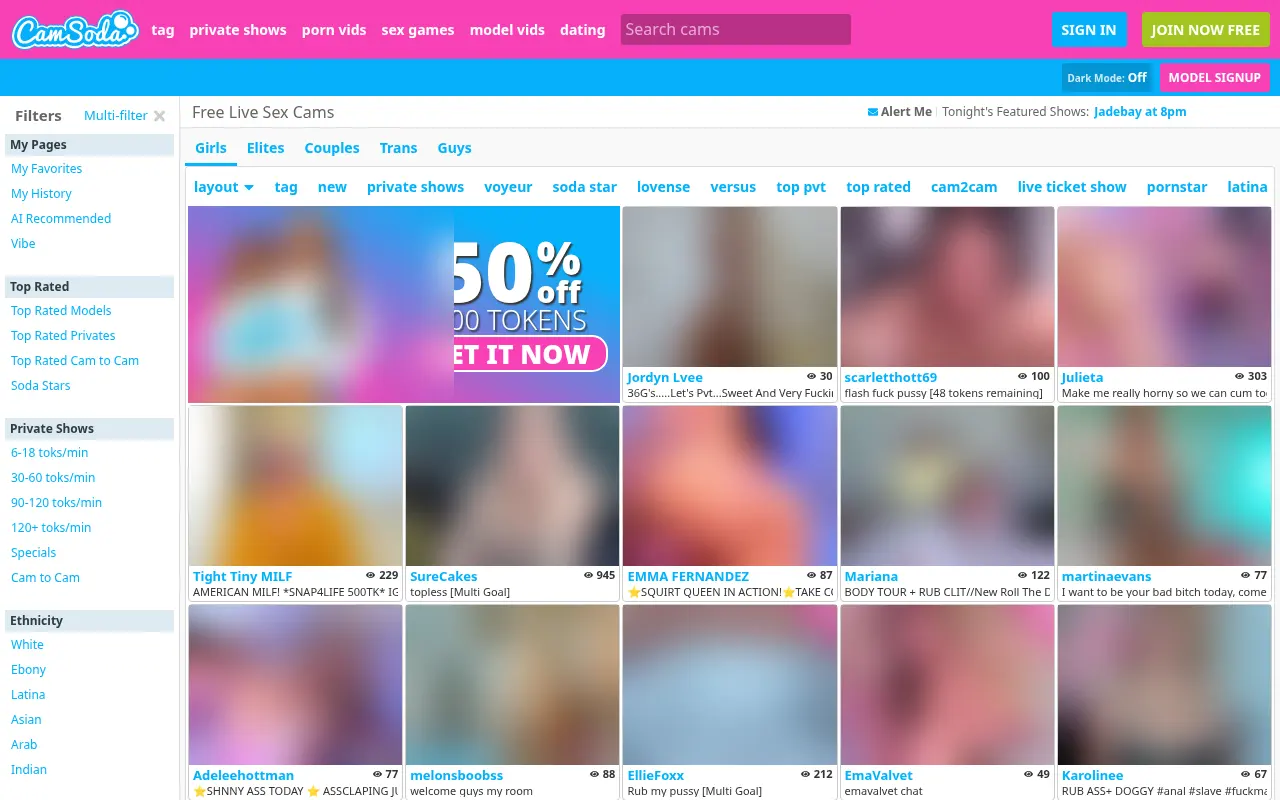Click the Multi-filter link
The image size is (1280, 800).
pyautogui.click(x=116, y=116)
